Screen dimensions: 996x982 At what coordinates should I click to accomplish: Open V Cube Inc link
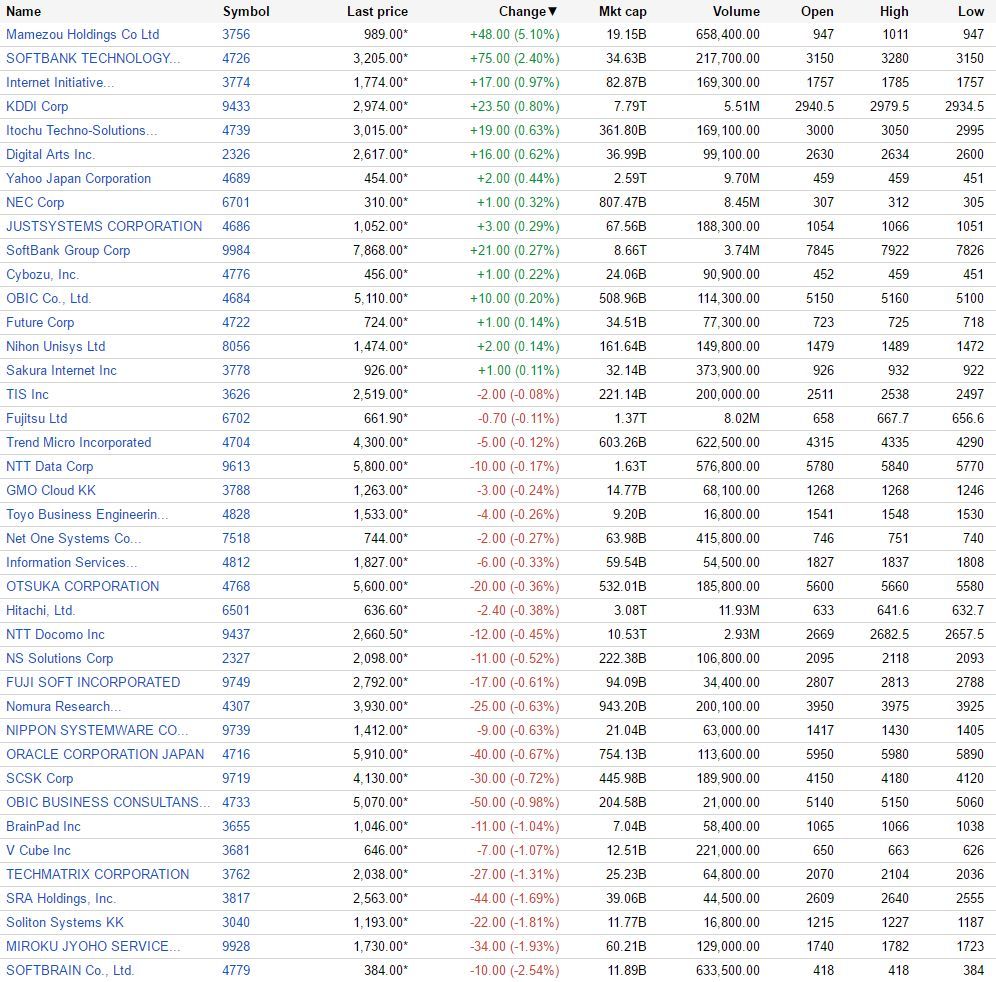point(38,851)
